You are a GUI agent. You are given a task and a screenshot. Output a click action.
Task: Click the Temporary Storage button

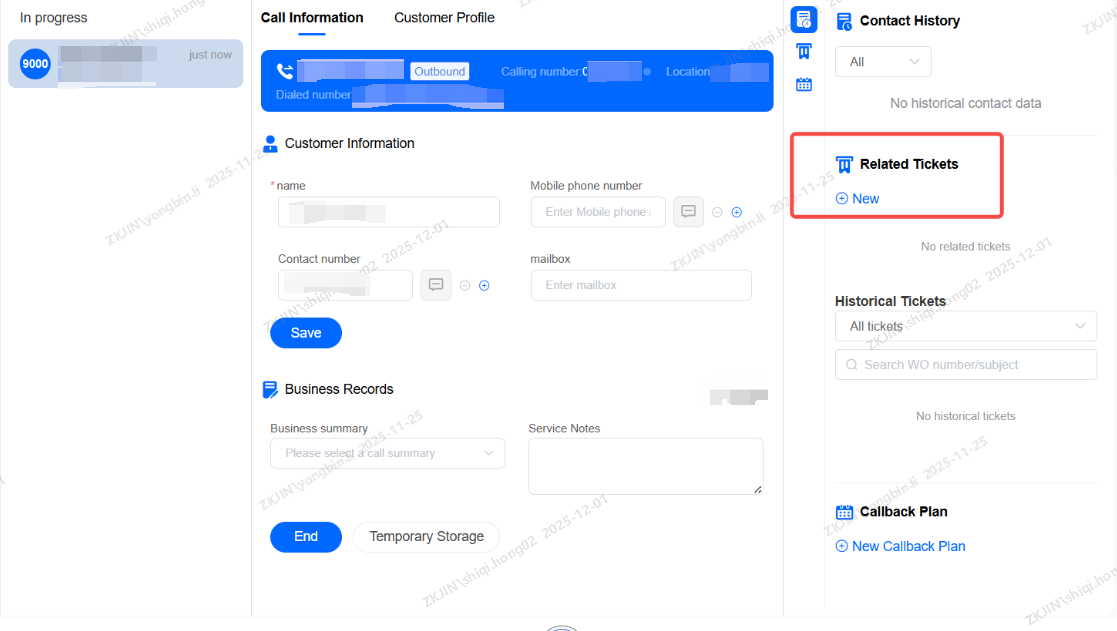426,537
